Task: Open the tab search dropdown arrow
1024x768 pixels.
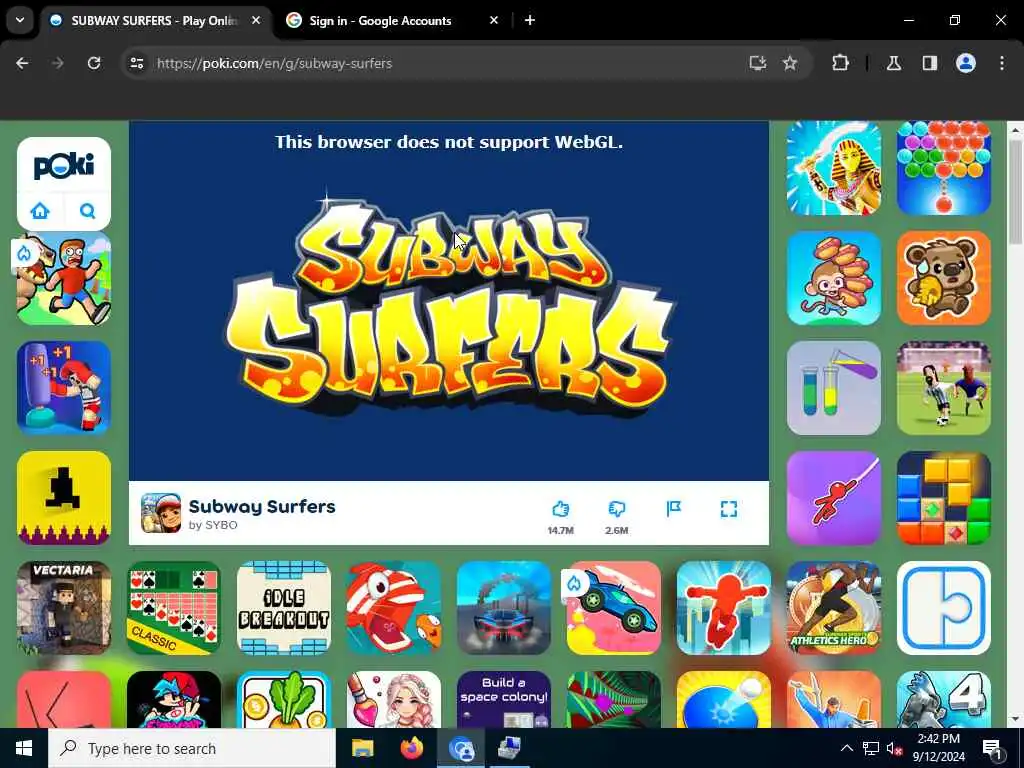Action: (x=20, y=20)
